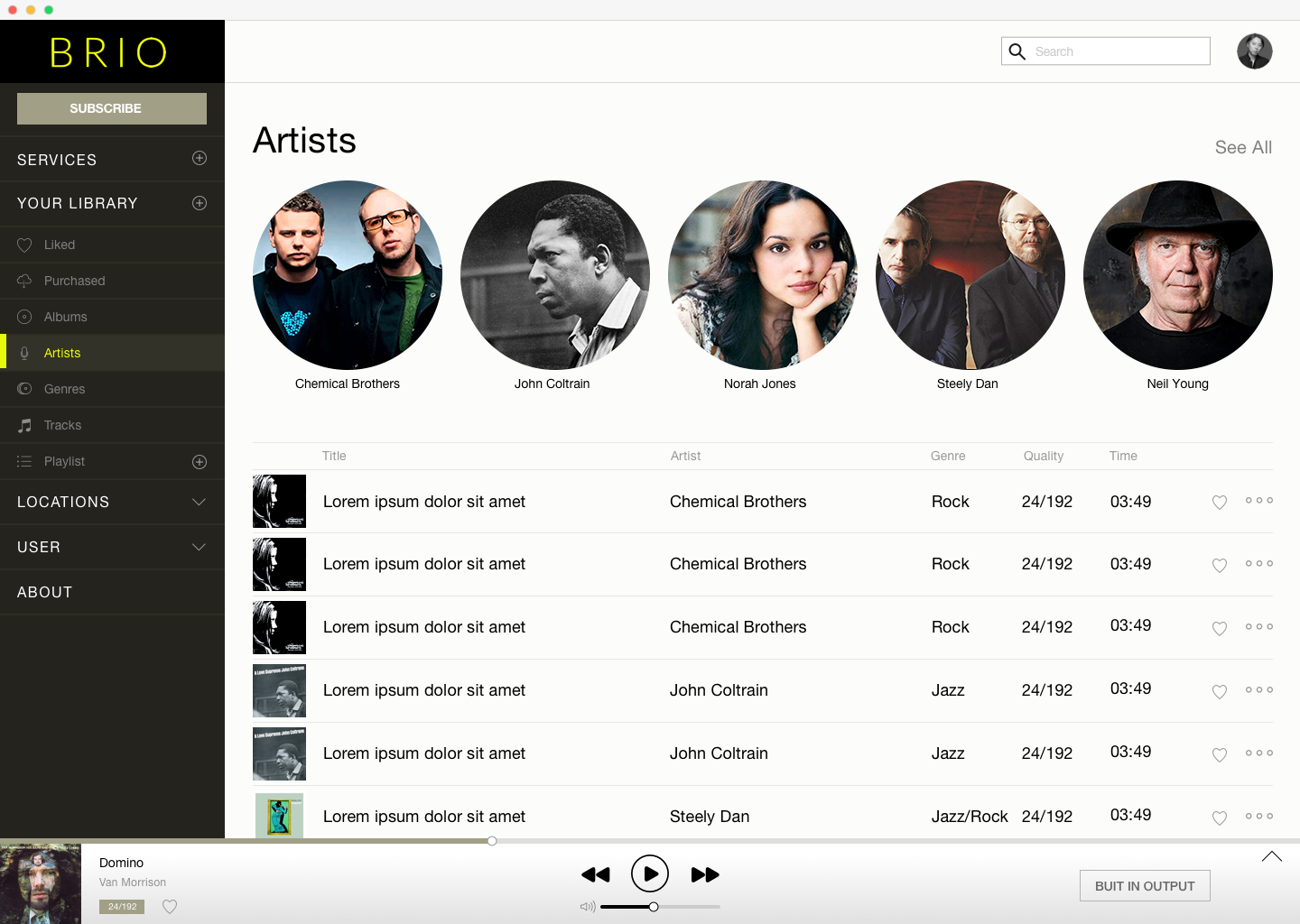Screen dimensions: 1300x924
Task: Click the Van Morrison album art in player
Action: click(x=41, y=883)
